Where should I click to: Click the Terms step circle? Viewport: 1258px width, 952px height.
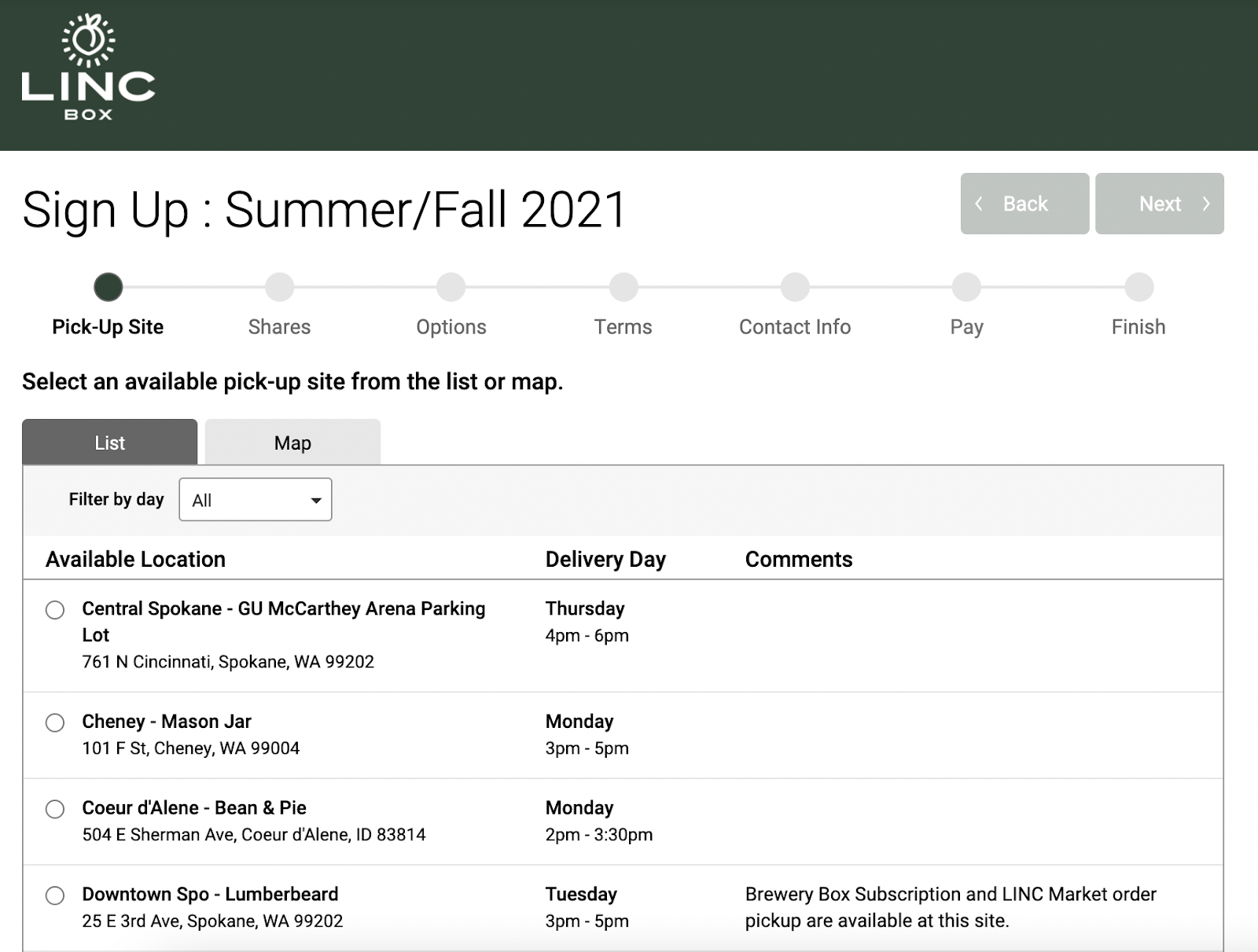coord(623,287)
